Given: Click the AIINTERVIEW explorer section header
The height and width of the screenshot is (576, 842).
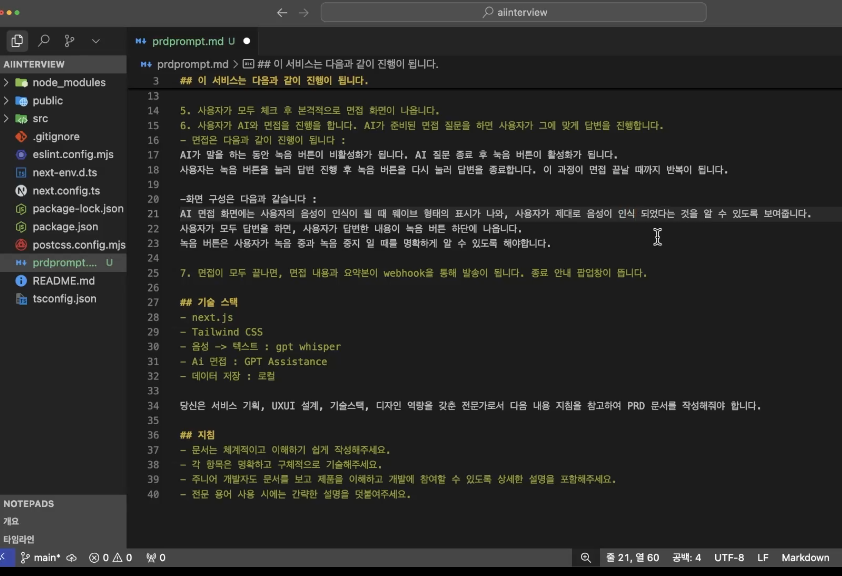Looking at the screenshot, I should [63, 64].
